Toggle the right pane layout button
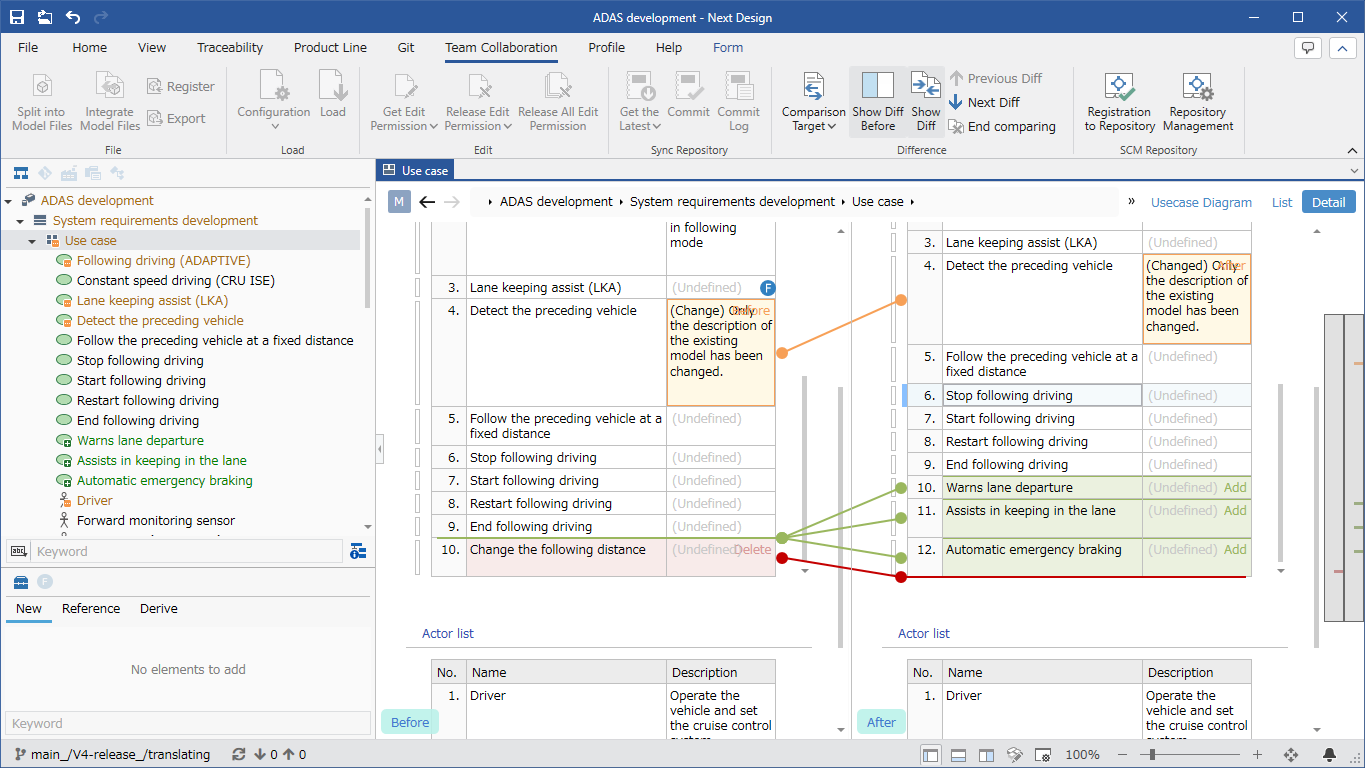 [x=986, y=755]
